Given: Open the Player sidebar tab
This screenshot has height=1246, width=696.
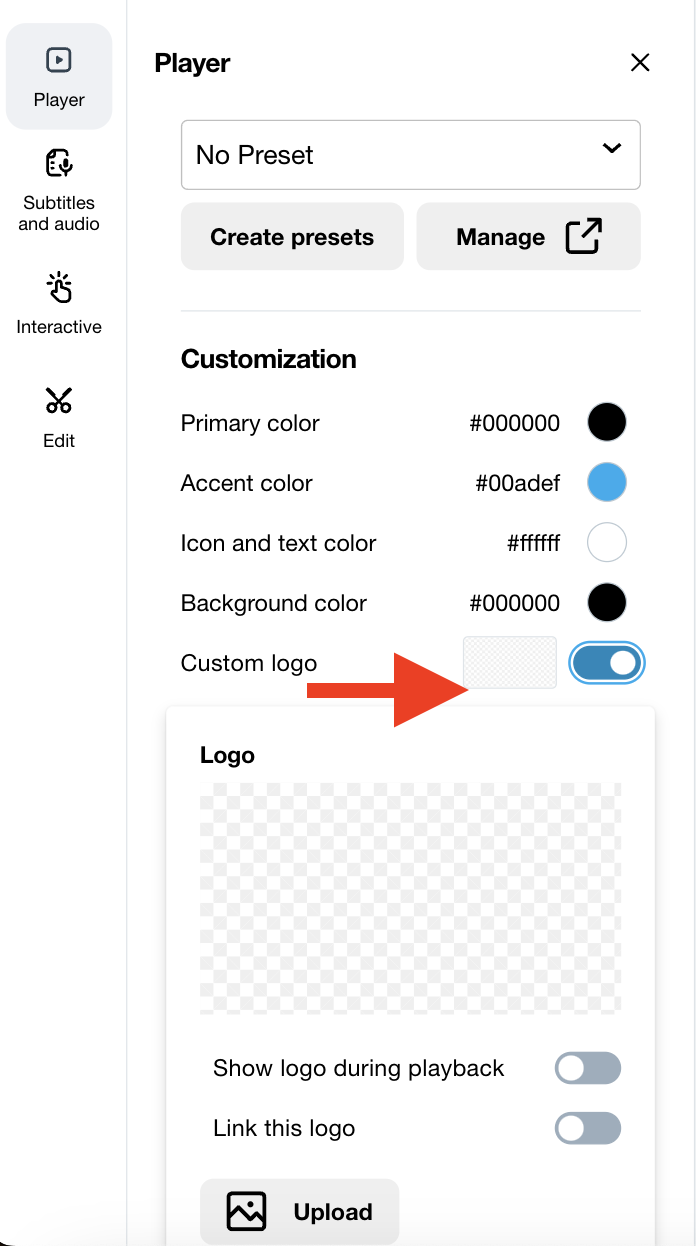Looking at the screenshot, I should point(59,77).
